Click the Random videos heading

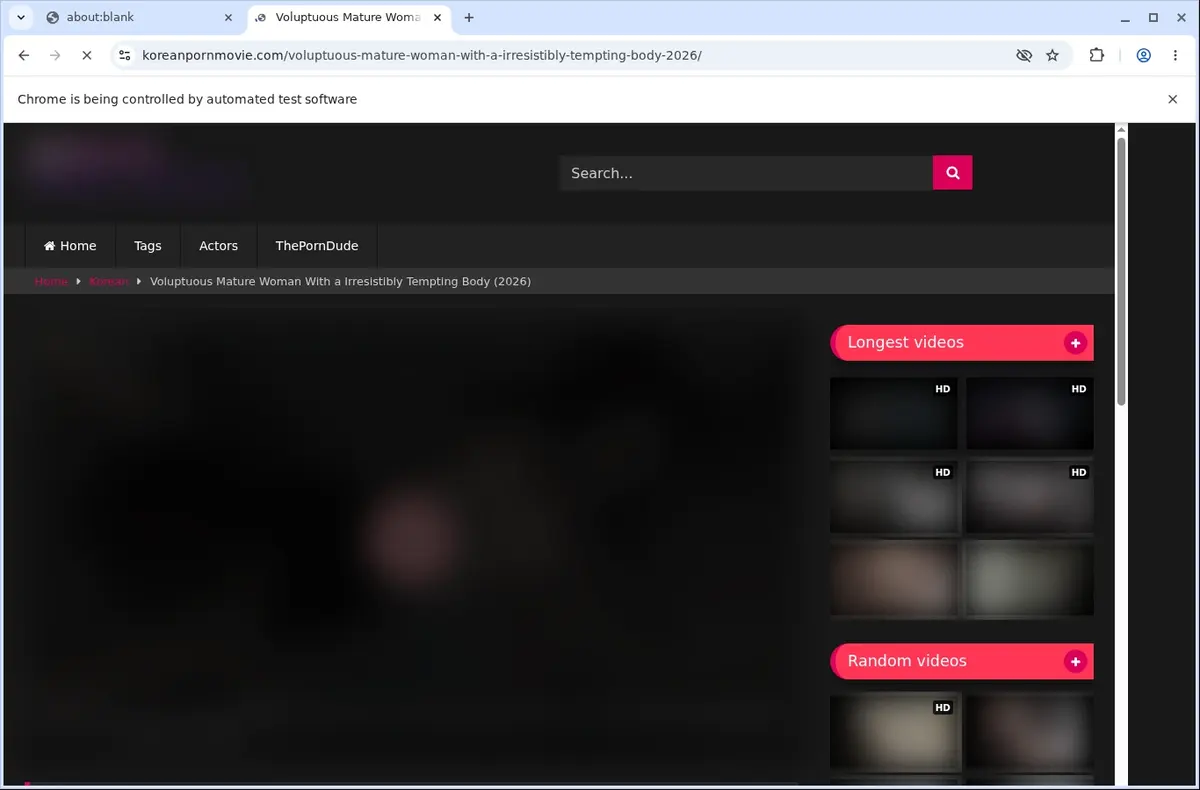907,661
